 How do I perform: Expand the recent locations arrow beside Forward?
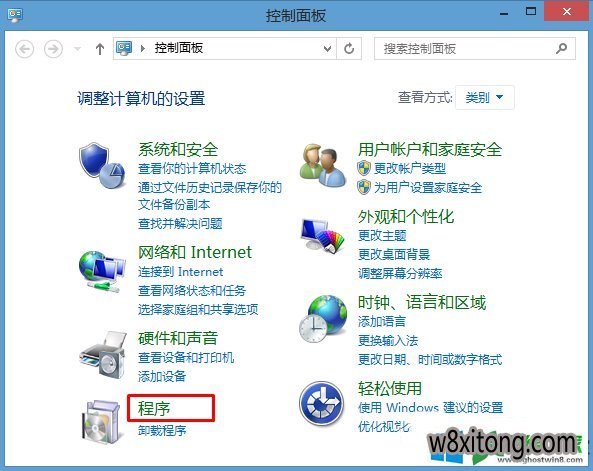click(x=78, y=48)
